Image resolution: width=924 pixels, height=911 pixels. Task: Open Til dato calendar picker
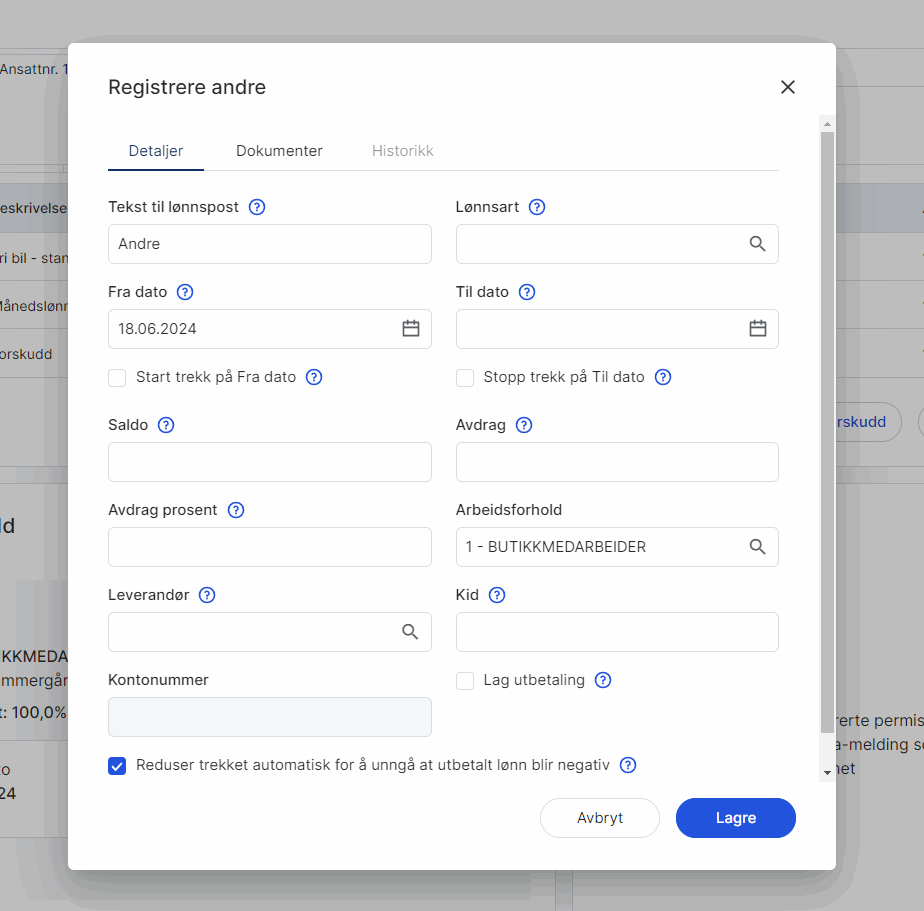[758, 328]
